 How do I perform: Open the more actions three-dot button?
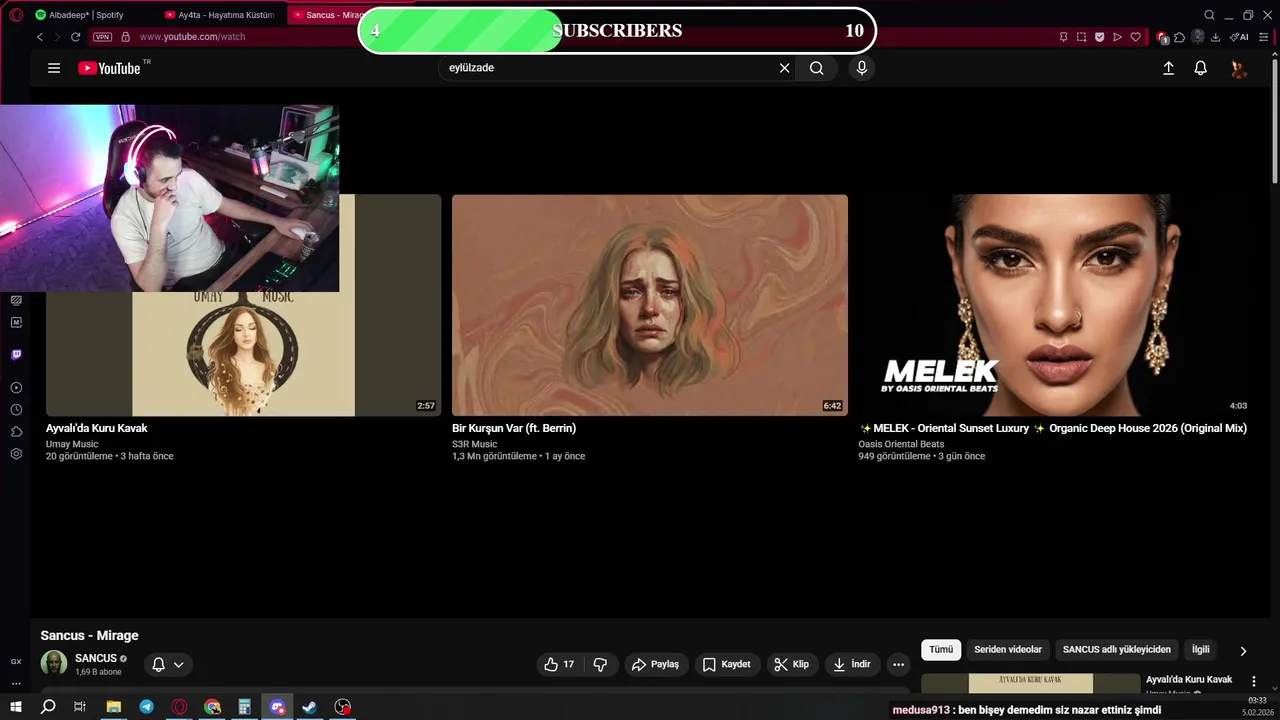coord(898,664)
